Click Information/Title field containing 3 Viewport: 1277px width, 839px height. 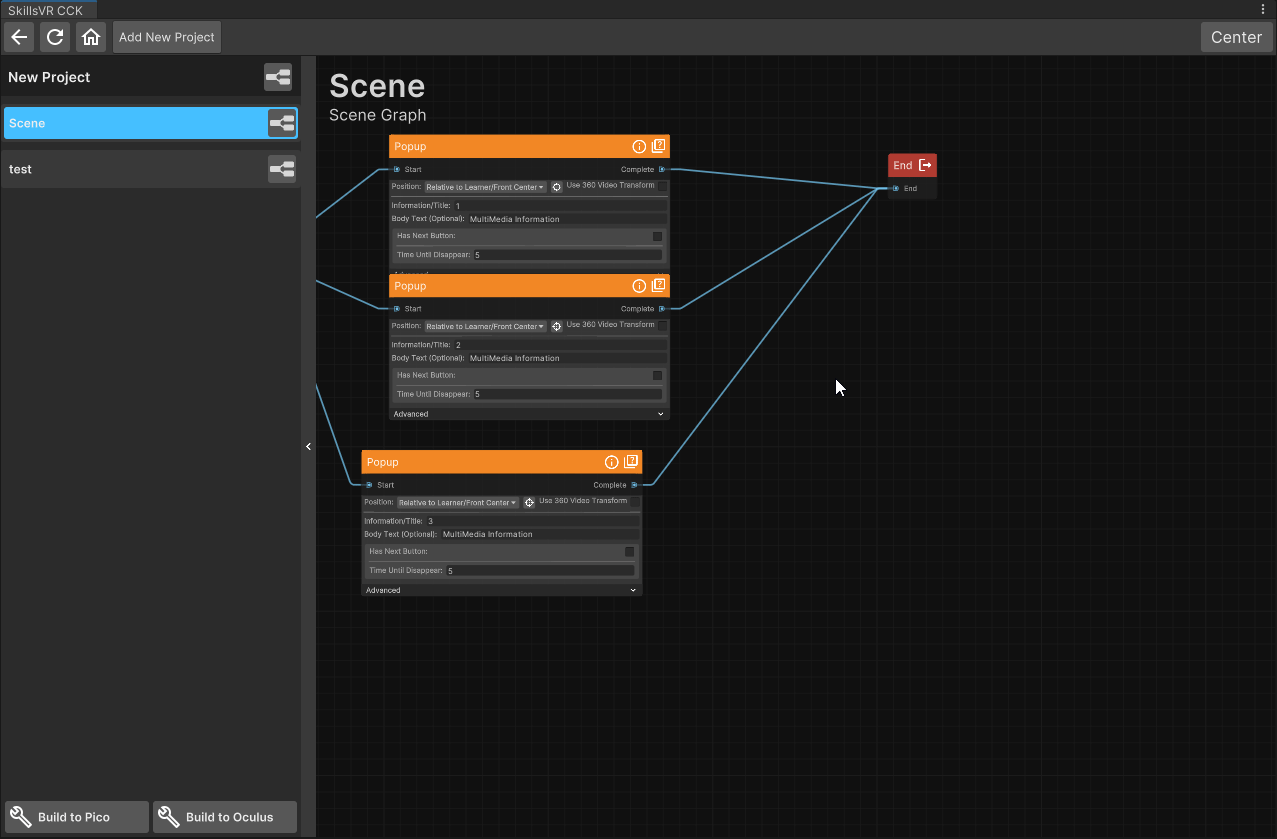click(533, 520)
